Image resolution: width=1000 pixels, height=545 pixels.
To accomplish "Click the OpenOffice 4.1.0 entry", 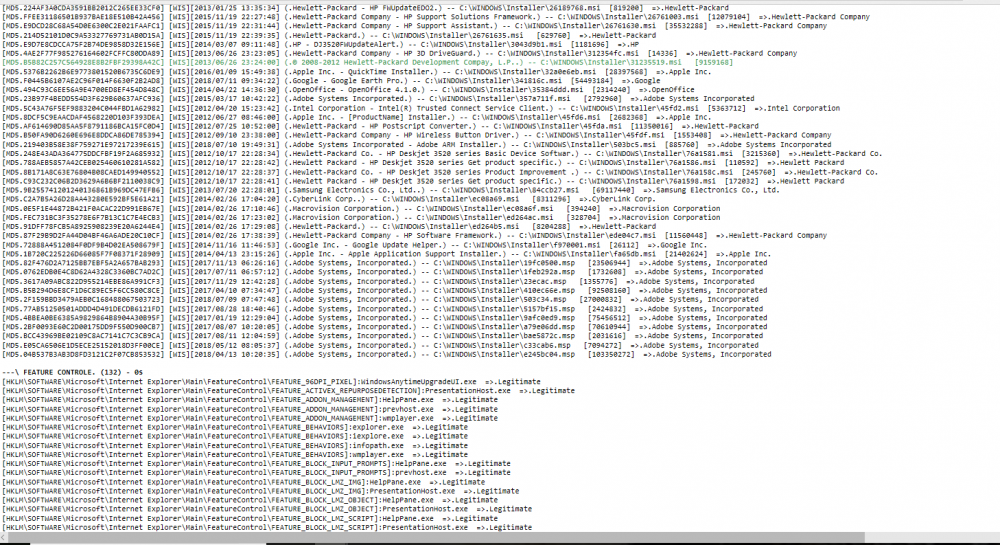I will tap(348, 90).
